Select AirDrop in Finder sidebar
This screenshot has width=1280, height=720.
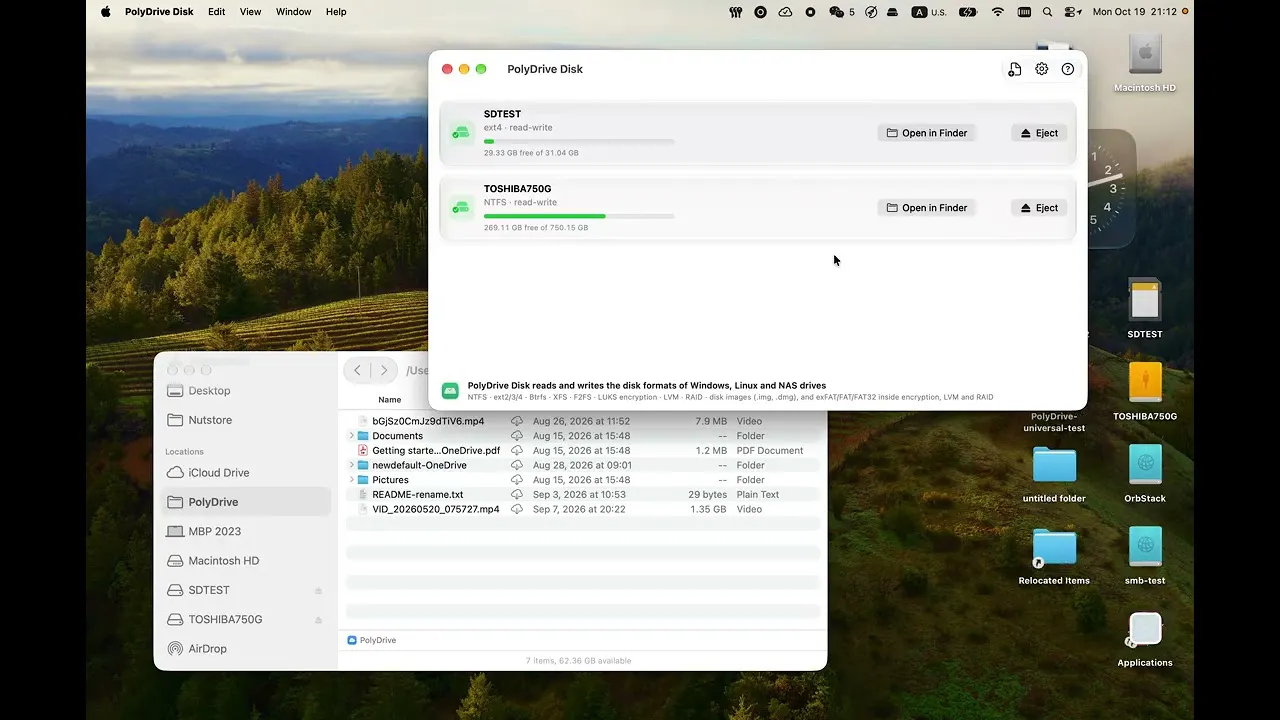(246, 649)
